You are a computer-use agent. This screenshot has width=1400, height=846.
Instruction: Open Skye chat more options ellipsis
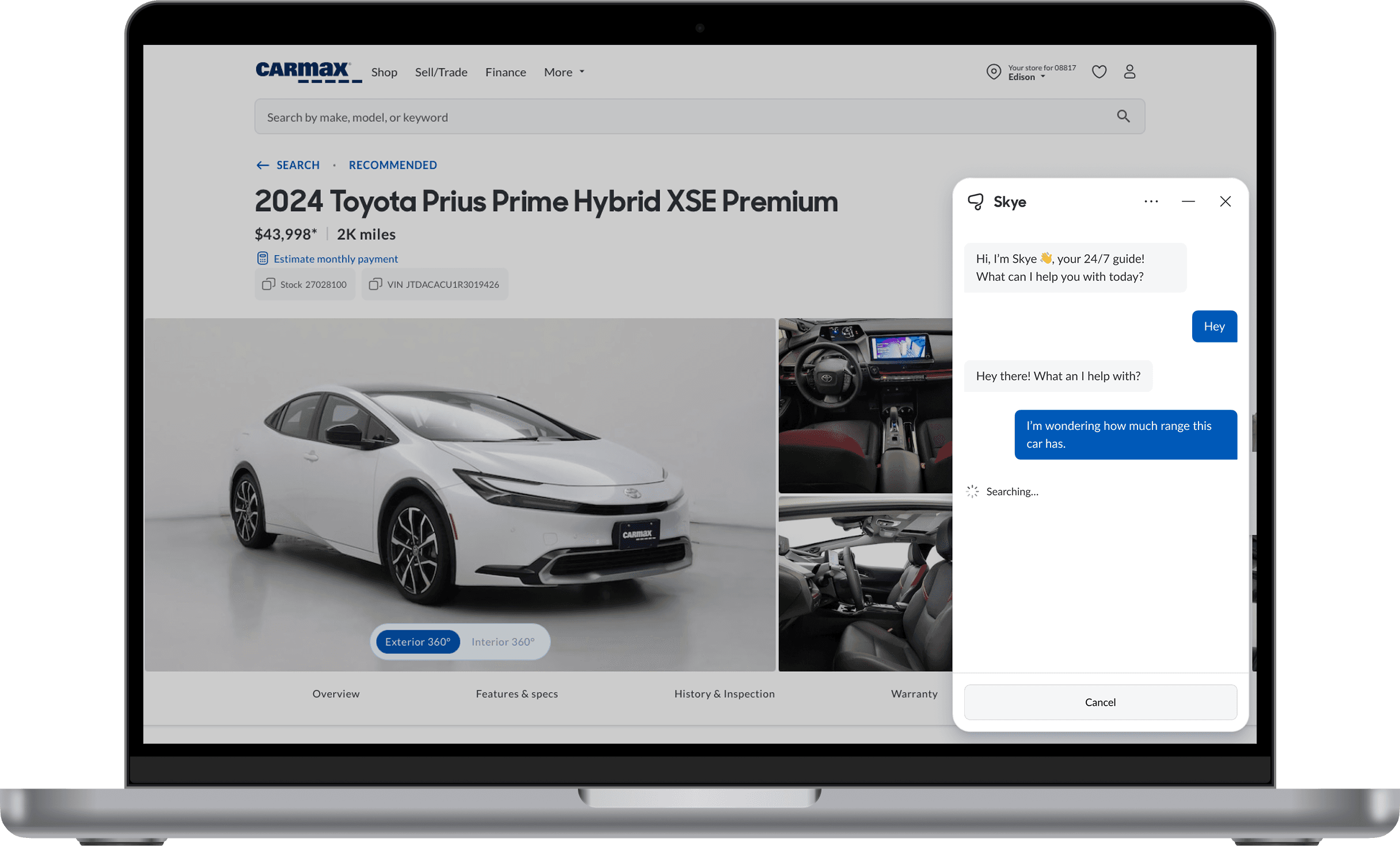point(1151,201)
